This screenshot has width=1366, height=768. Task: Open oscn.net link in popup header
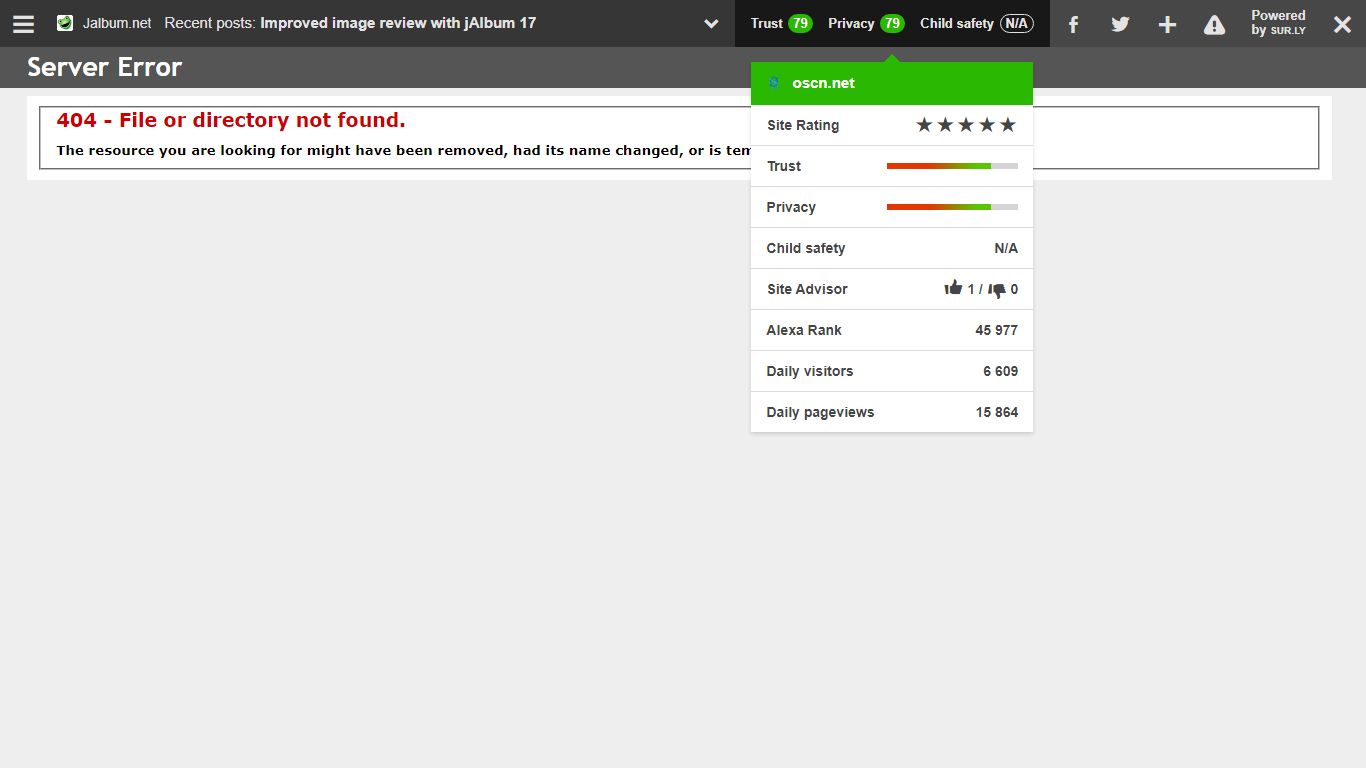824,83
